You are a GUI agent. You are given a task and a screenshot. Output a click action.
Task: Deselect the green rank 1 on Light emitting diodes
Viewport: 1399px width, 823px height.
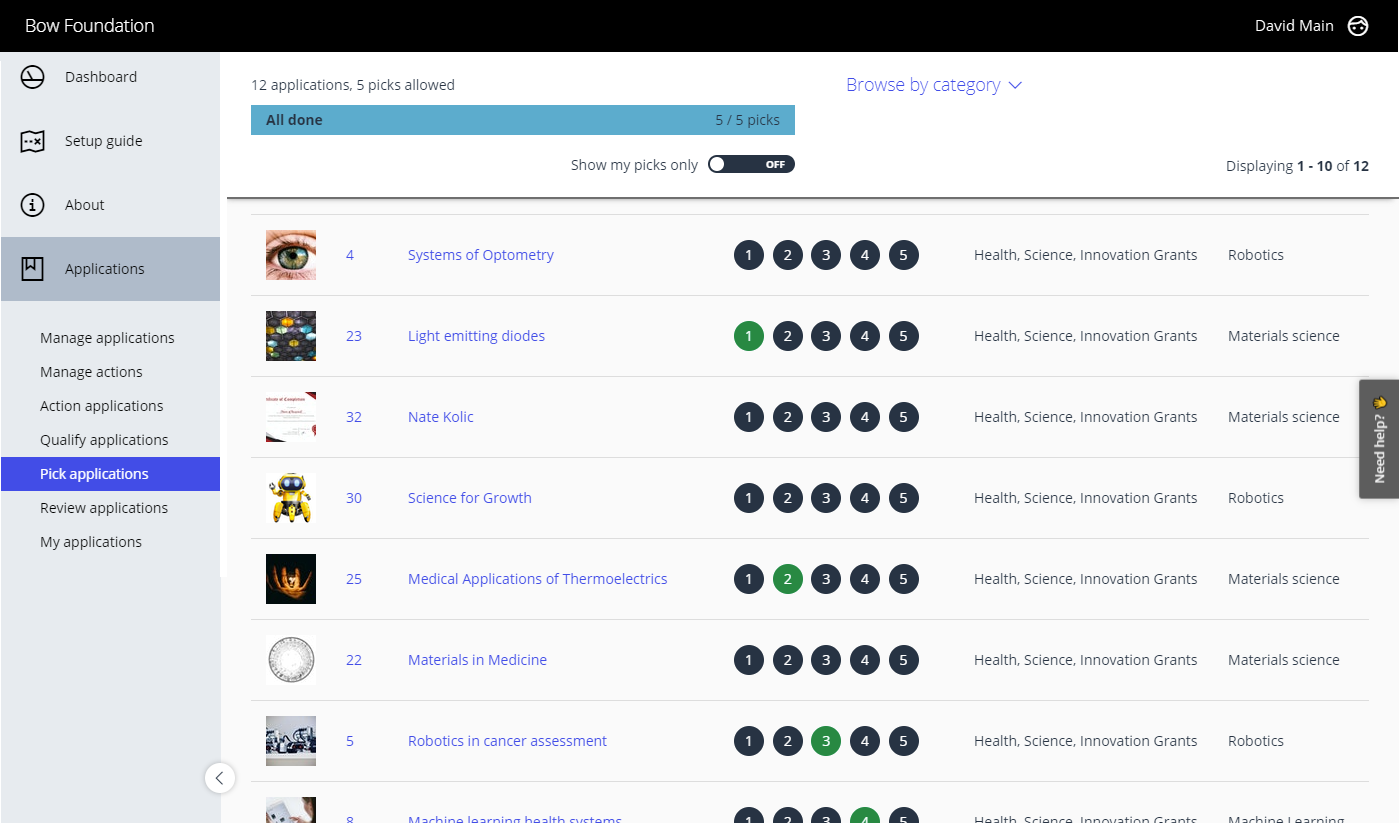click(748, 336)
